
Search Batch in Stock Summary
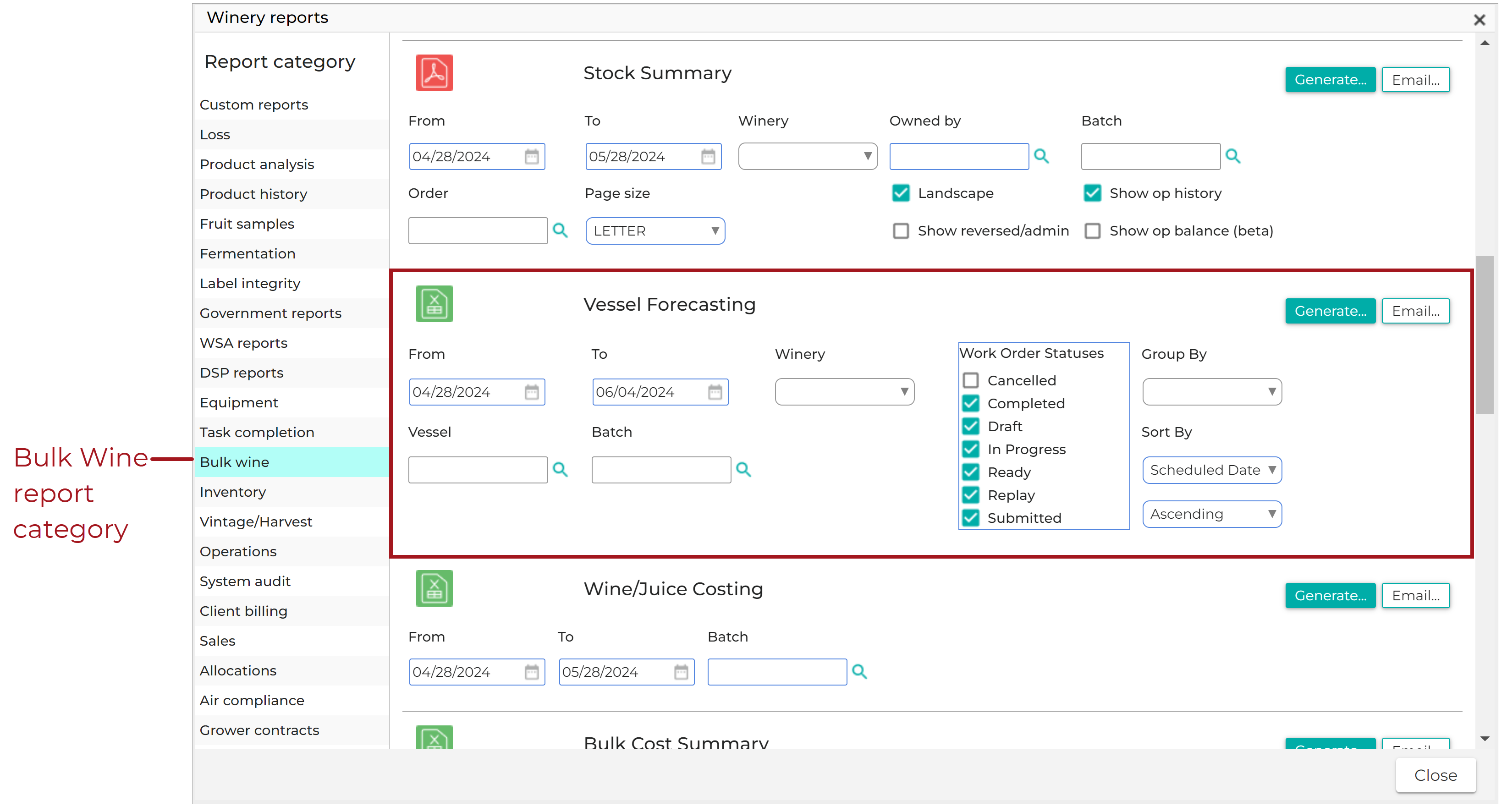point(1232,156)
